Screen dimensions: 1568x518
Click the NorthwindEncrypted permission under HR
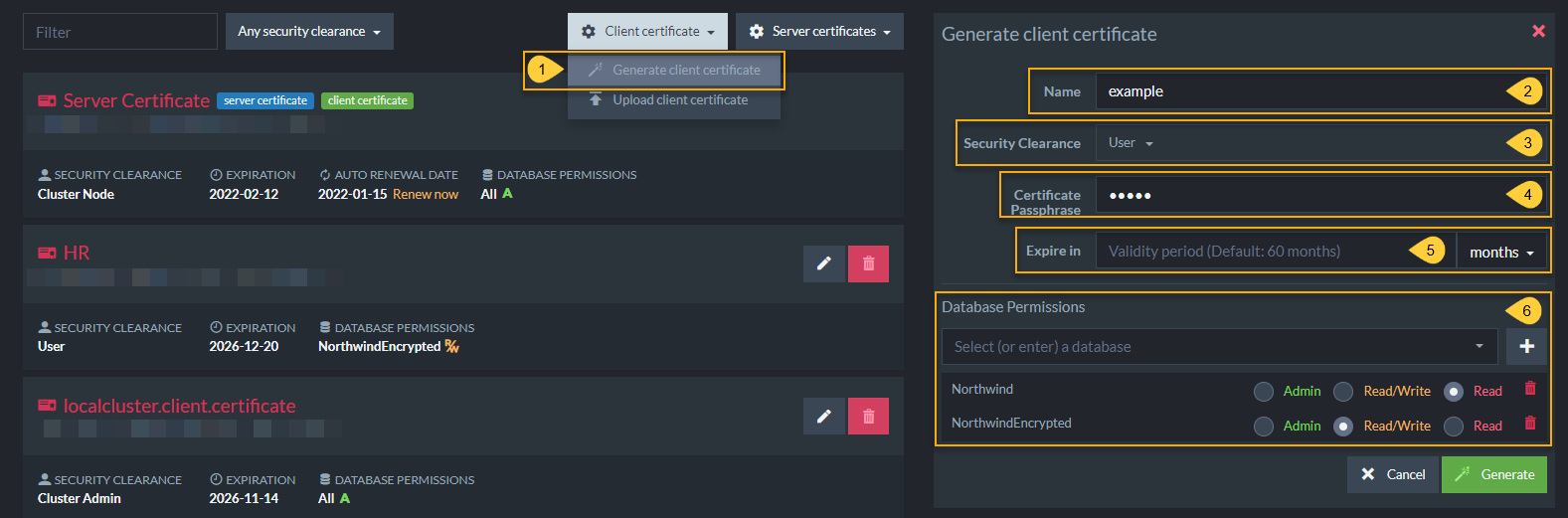379,346
